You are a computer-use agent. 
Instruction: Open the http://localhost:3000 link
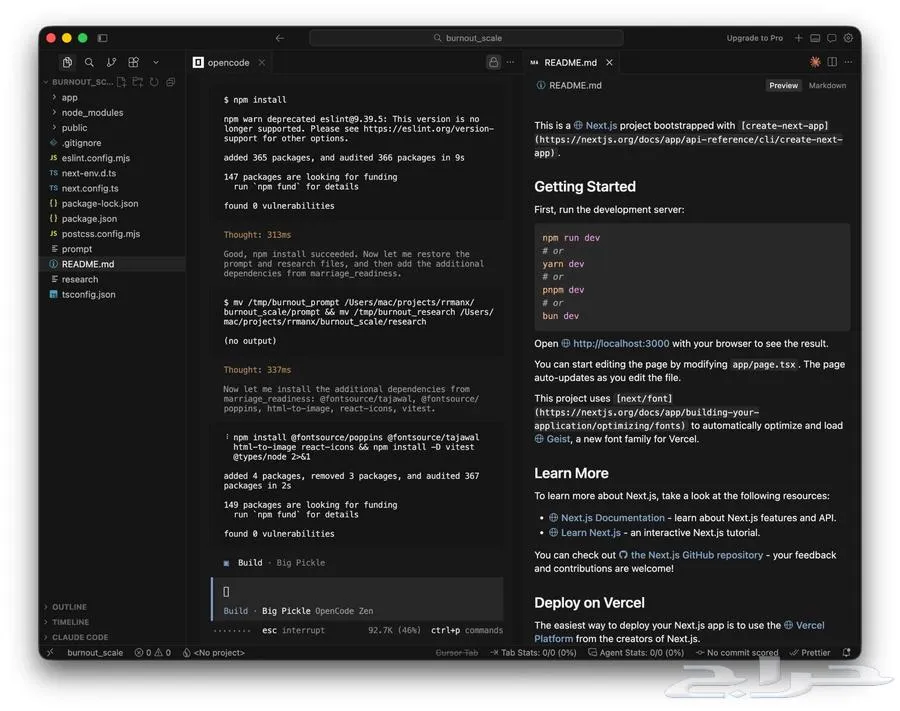point(621,343)
